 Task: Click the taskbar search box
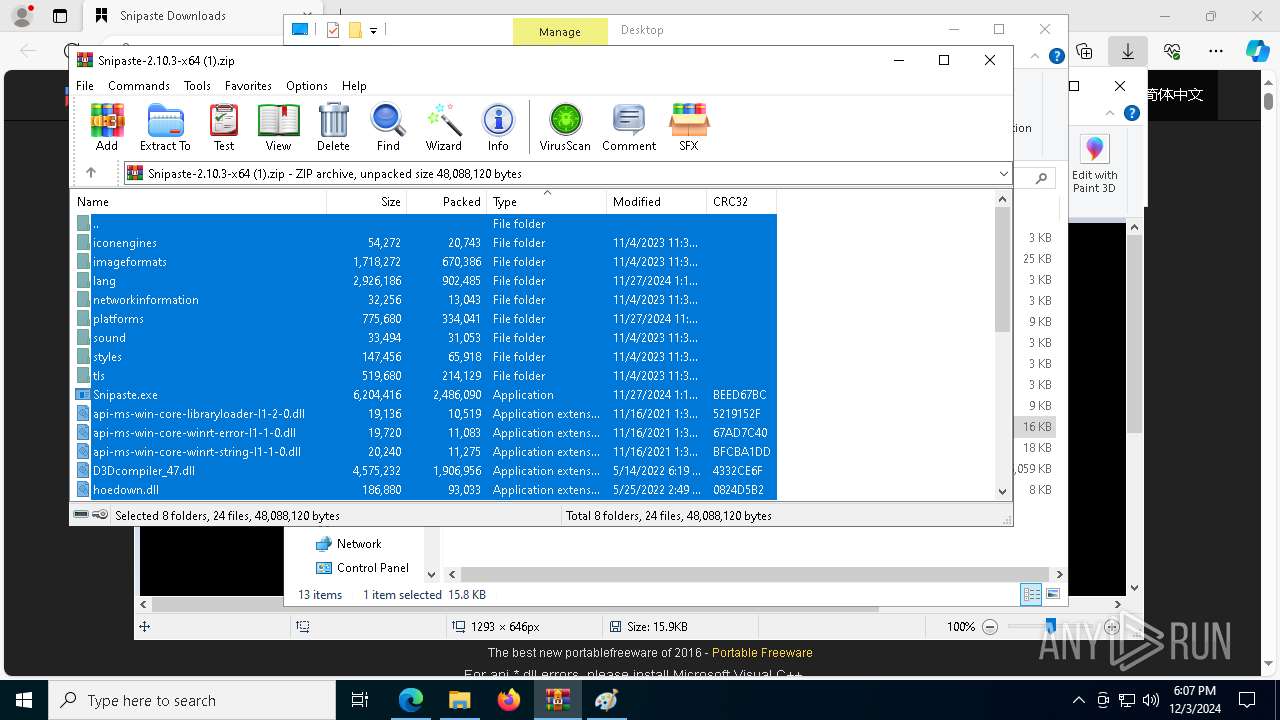(192, 700)
